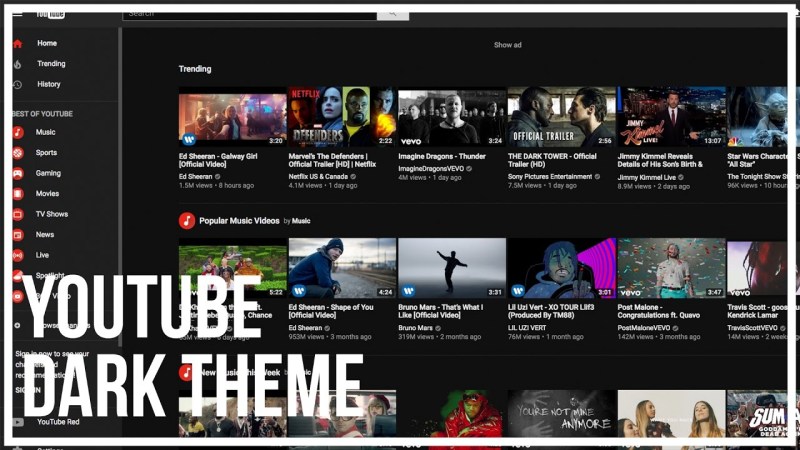
Task: Play the Ed Sheeran Galway Girl thumbnail
Action: 233,116
